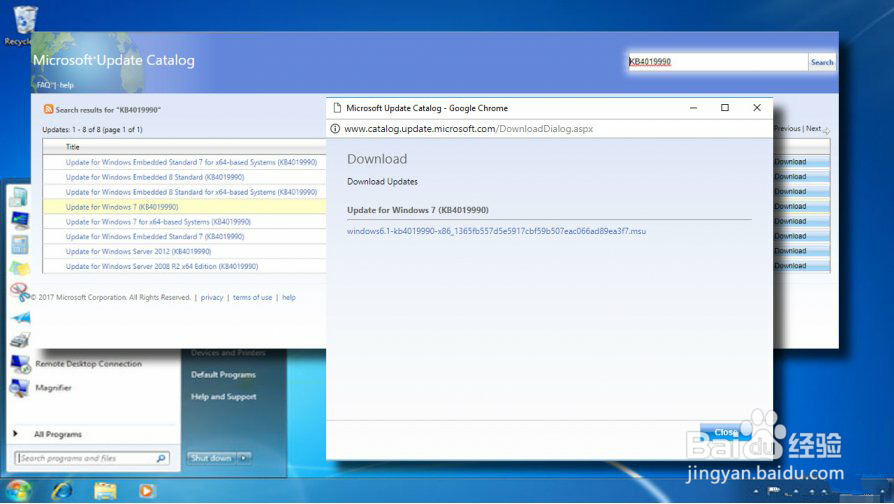Click Microsoft Update Catalog logo title
Viewport: 894px width, 504px height.
click(113, 60)
